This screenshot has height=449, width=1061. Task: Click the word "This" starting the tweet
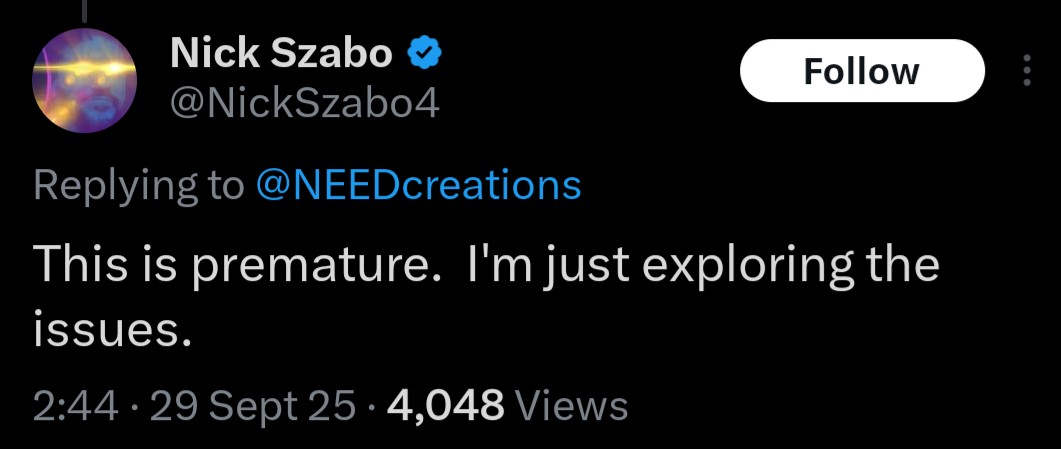(81, 262)
